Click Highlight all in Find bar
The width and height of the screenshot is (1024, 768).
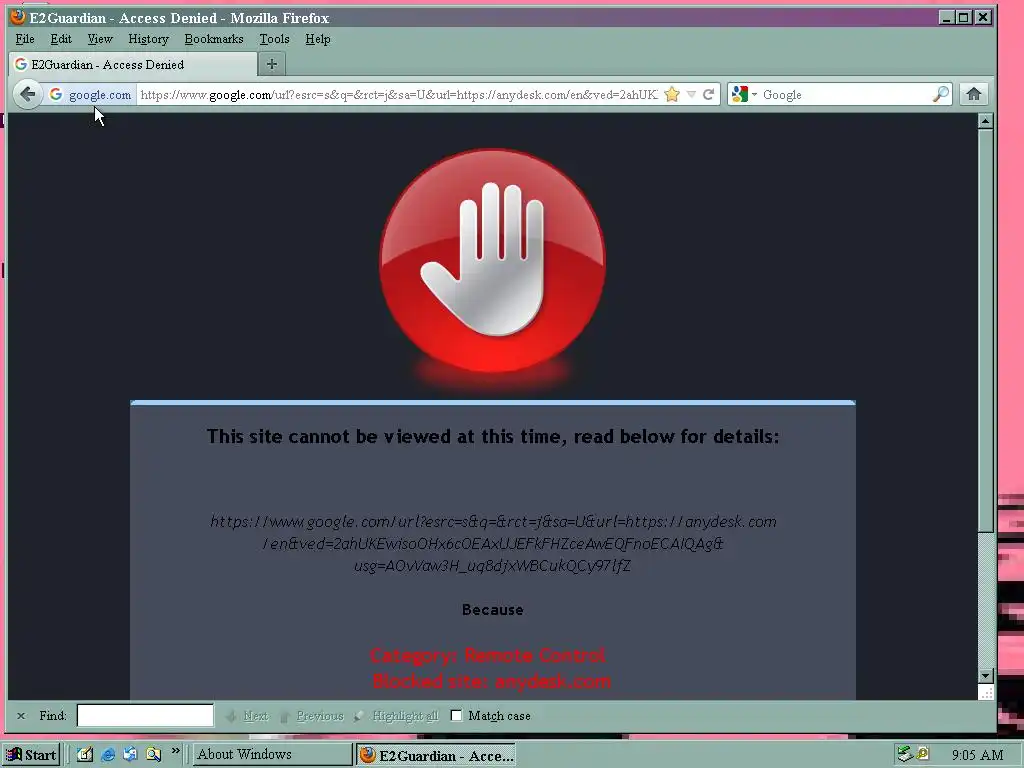tap(396, 716)
